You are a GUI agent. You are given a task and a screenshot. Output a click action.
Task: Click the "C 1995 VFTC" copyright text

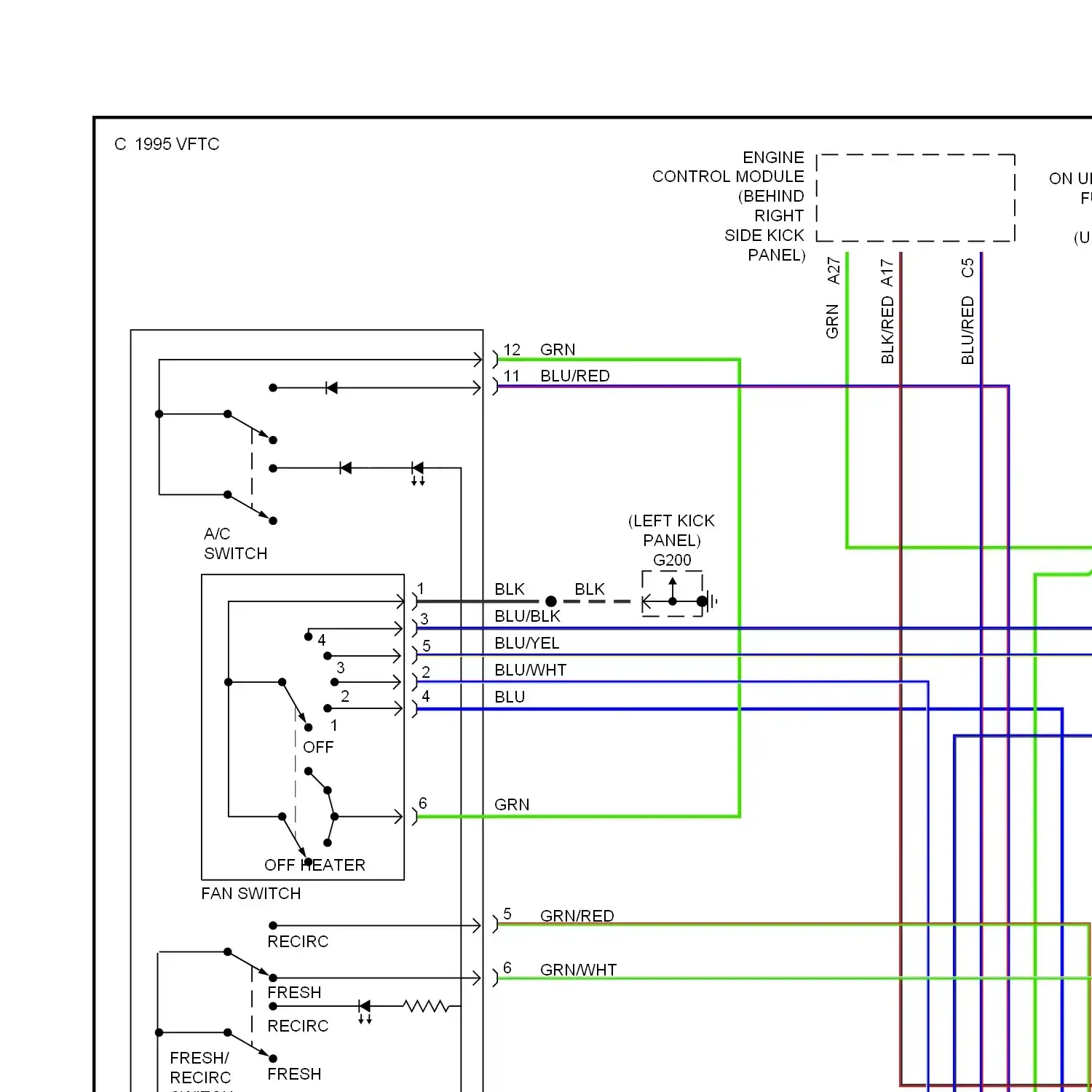tap(167, 144)
